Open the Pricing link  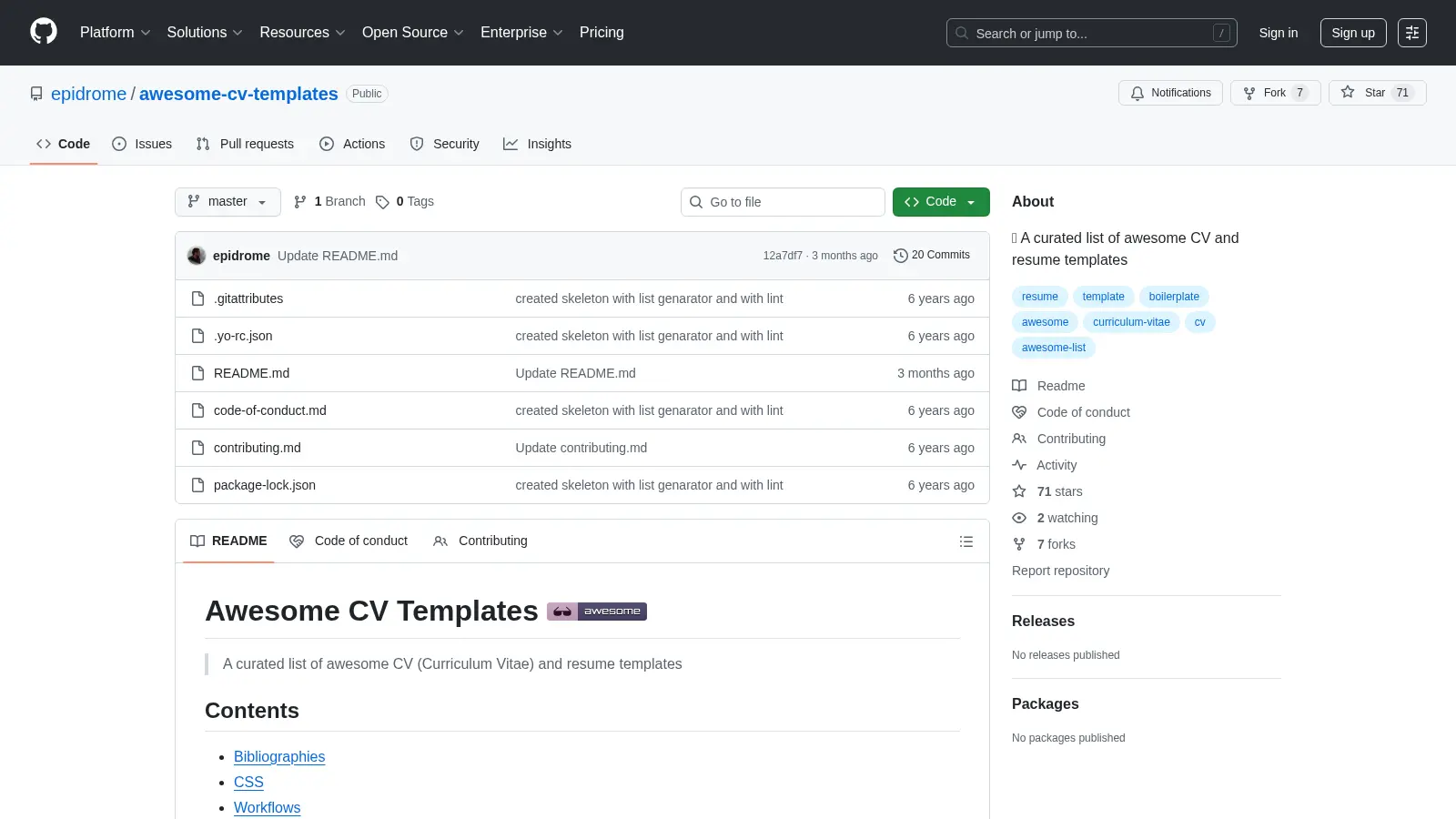point(602,33)
